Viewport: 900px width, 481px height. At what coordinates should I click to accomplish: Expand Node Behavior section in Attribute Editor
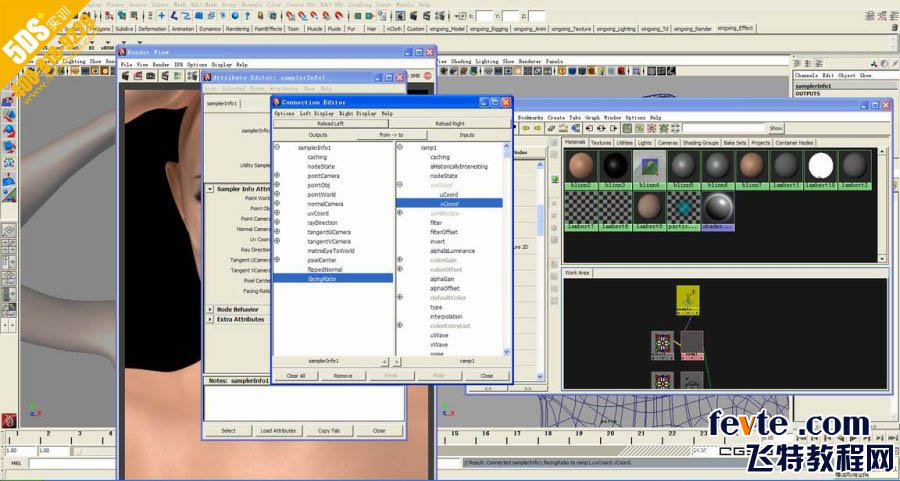(211, 309)
